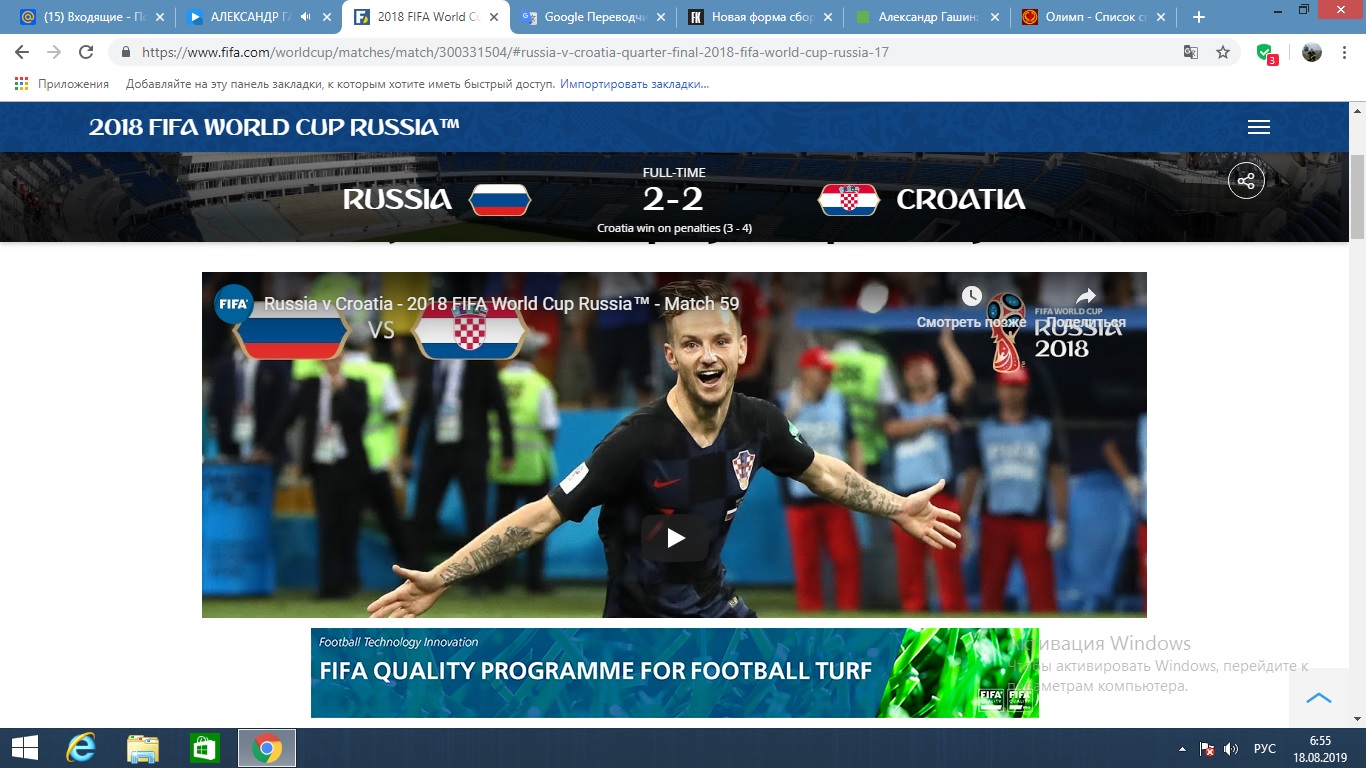Open the FIFA hamburger menu
The image size is (1366, 768).
coord(1259,127)
